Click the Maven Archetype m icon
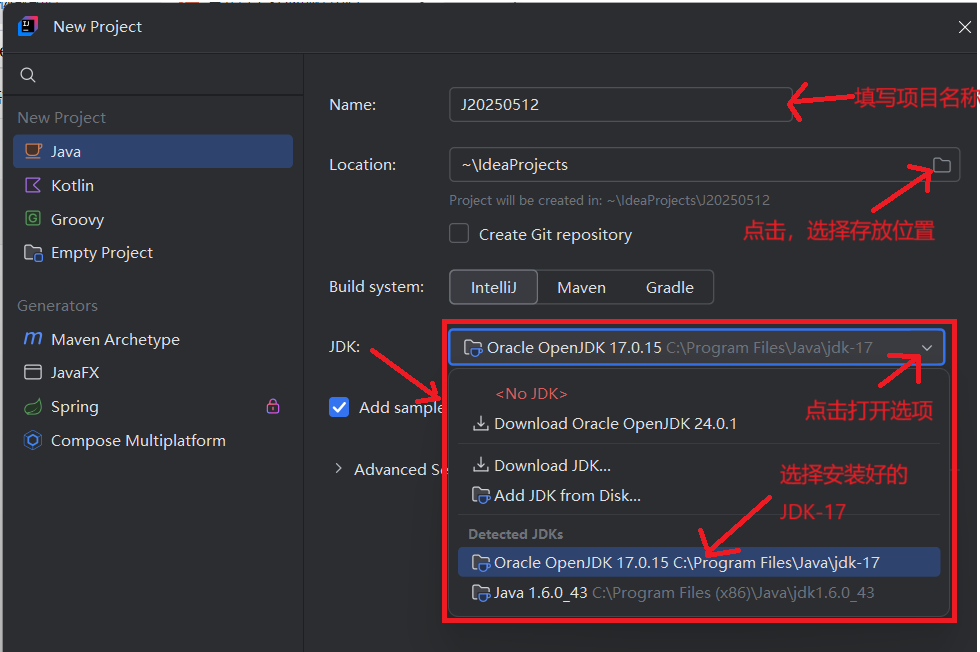 pos(32,338)
